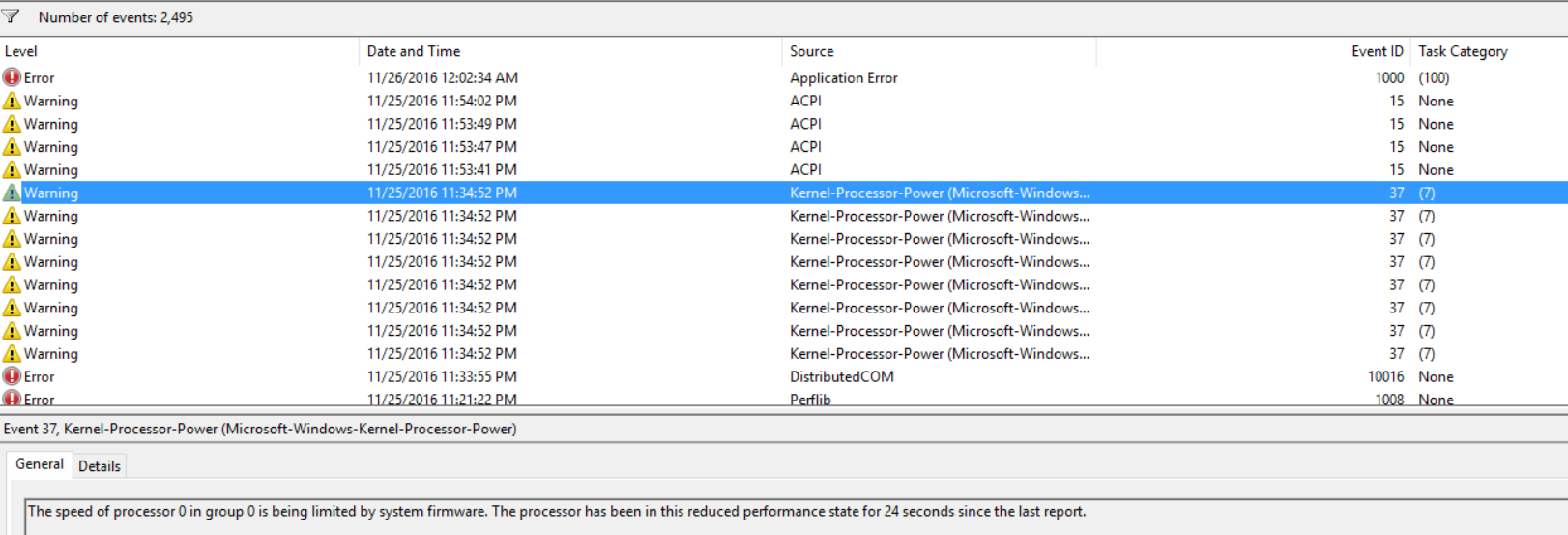Click the warning icon of the highlighted row
The width and height of the screenshot is (1568, 535).
[x=12, y=193]
